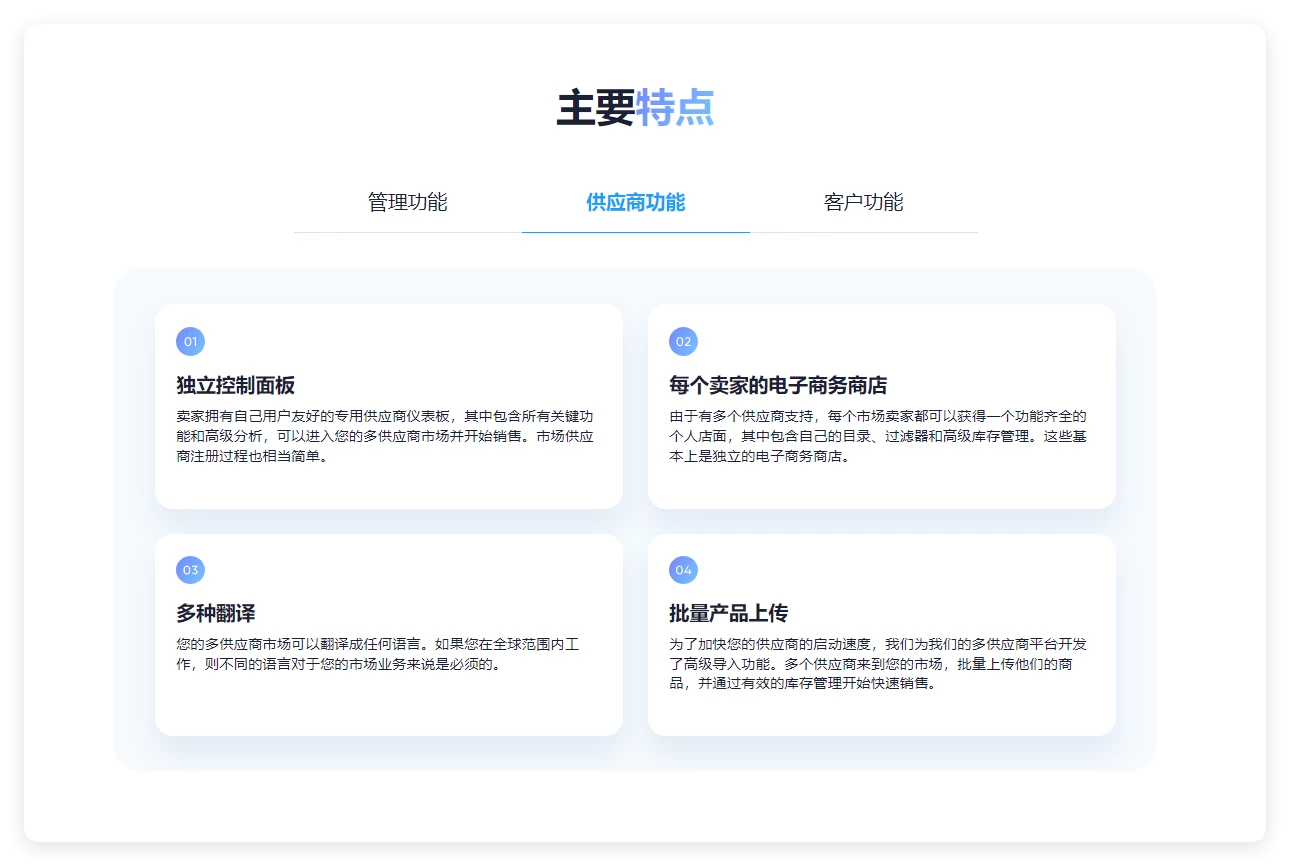1290x866 pixels.
Task: Click empty space at bottom of 多种翻译 card
Action: (388, 705)
